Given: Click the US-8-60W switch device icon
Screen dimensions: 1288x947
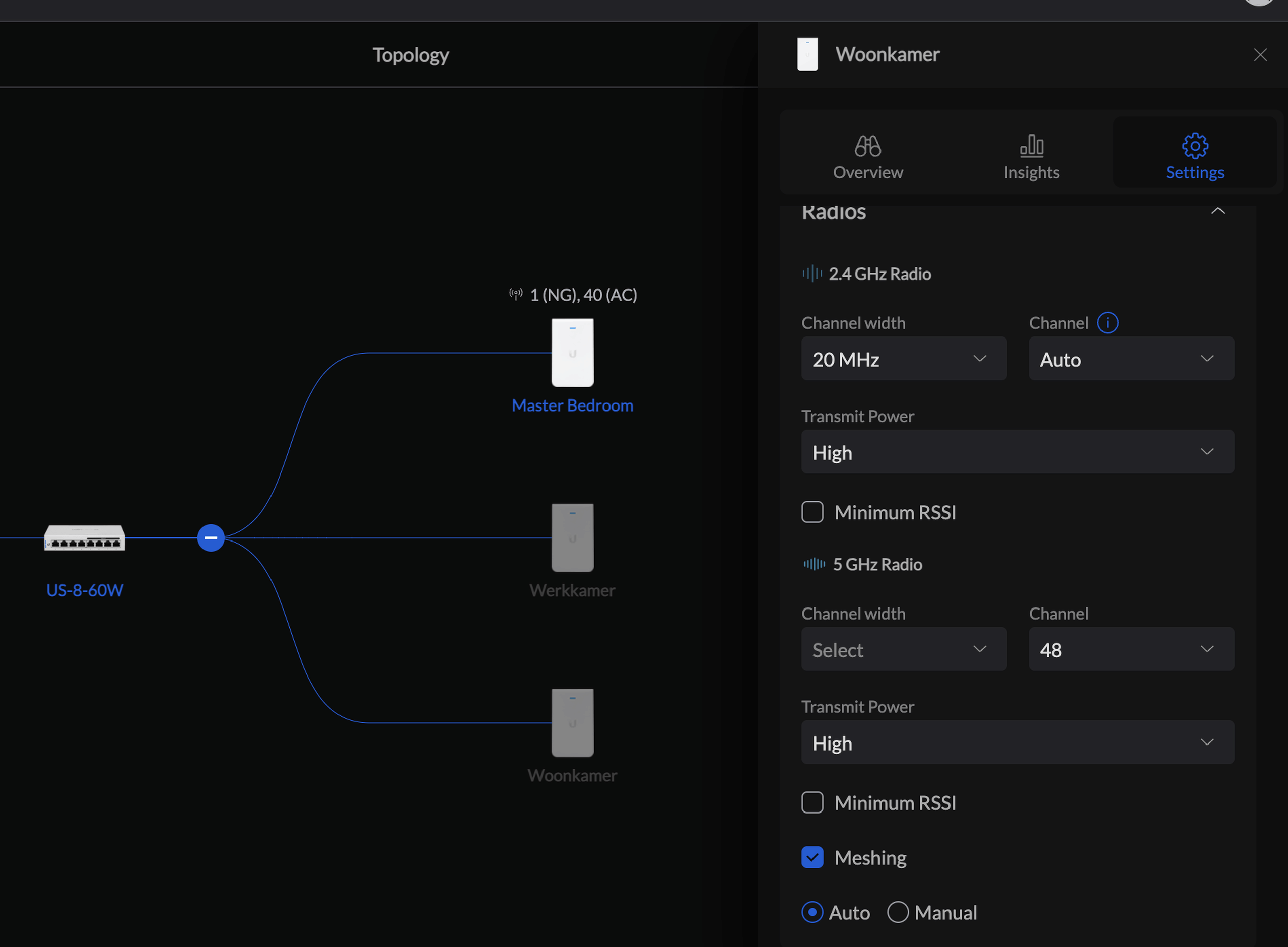Looking at the screenshot, I should coord(84,537).
